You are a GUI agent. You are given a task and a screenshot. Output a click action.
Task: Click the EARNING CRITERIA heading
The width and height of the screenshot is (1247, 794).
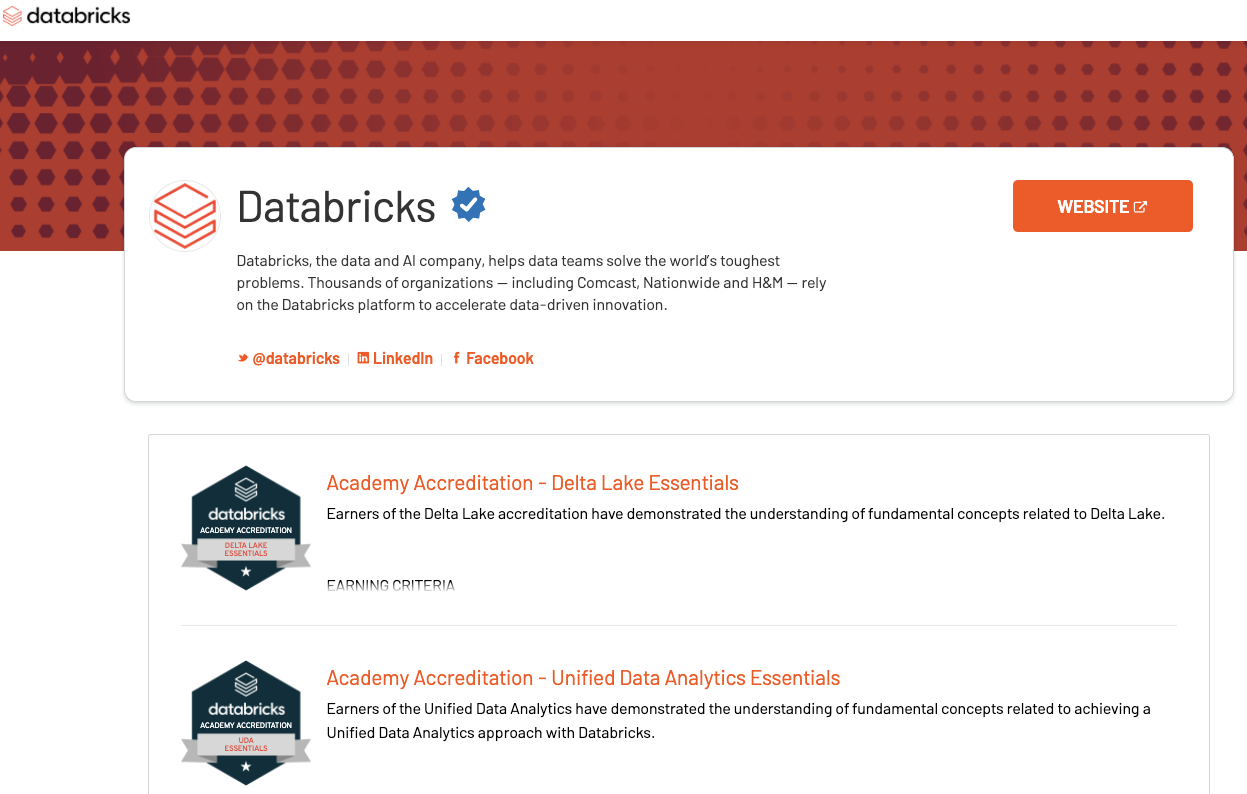(391, 585)
